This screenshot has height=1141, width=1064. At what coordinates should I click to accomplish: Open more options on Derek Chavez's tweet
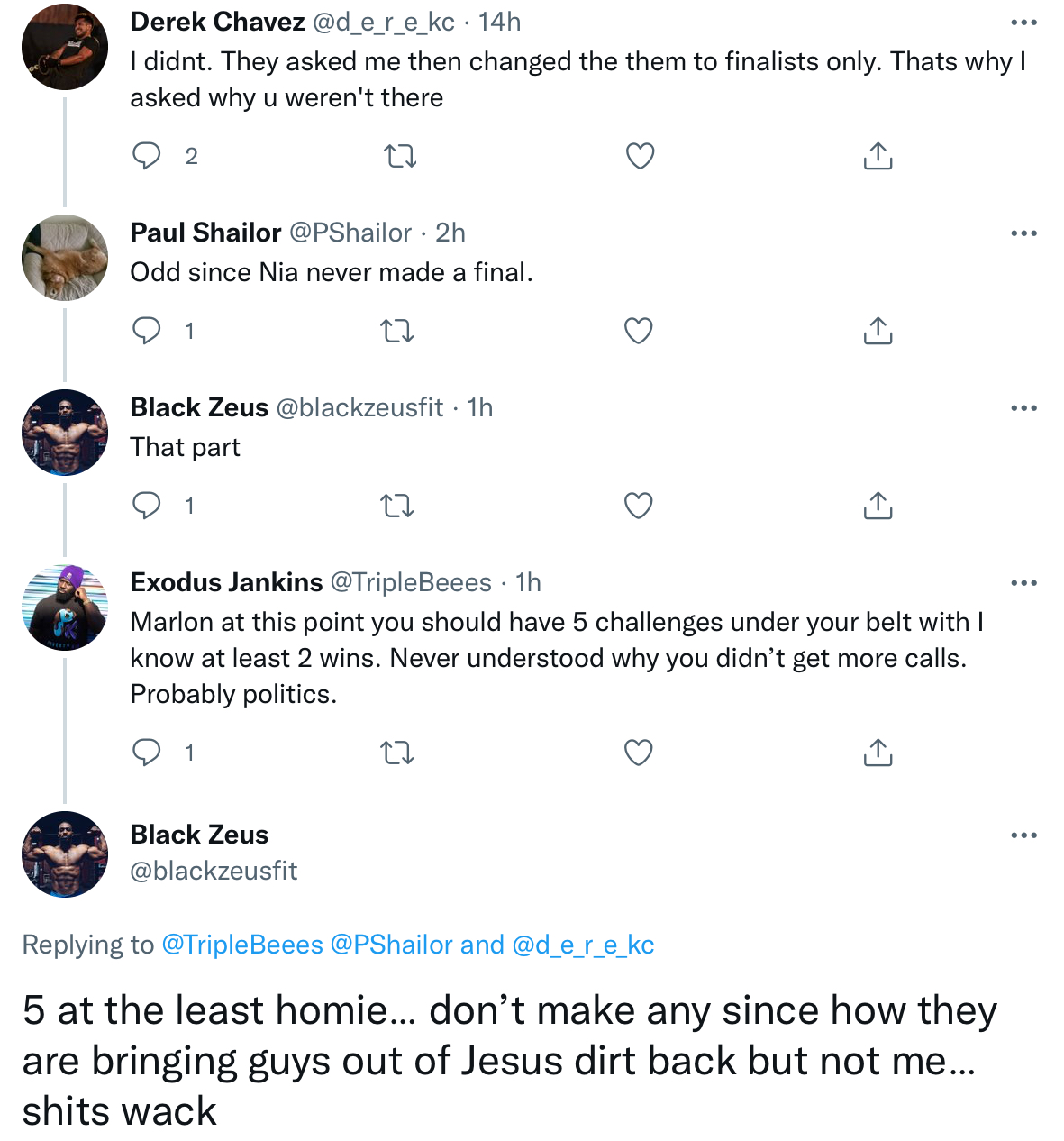(x=1024, y=23)
